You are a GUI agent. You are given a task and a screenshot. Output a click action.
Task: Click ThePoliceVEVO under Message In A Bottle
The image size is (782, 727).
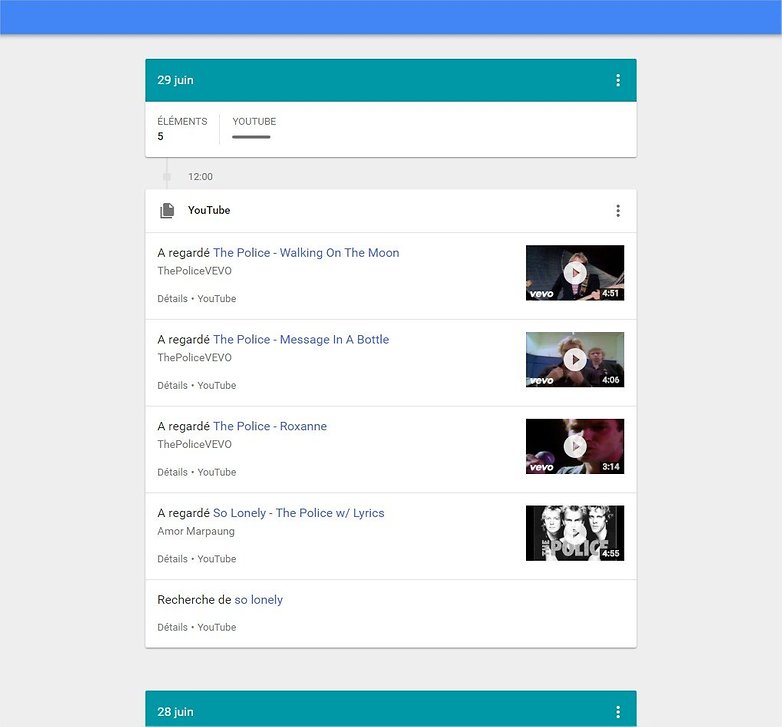[195, 358]
